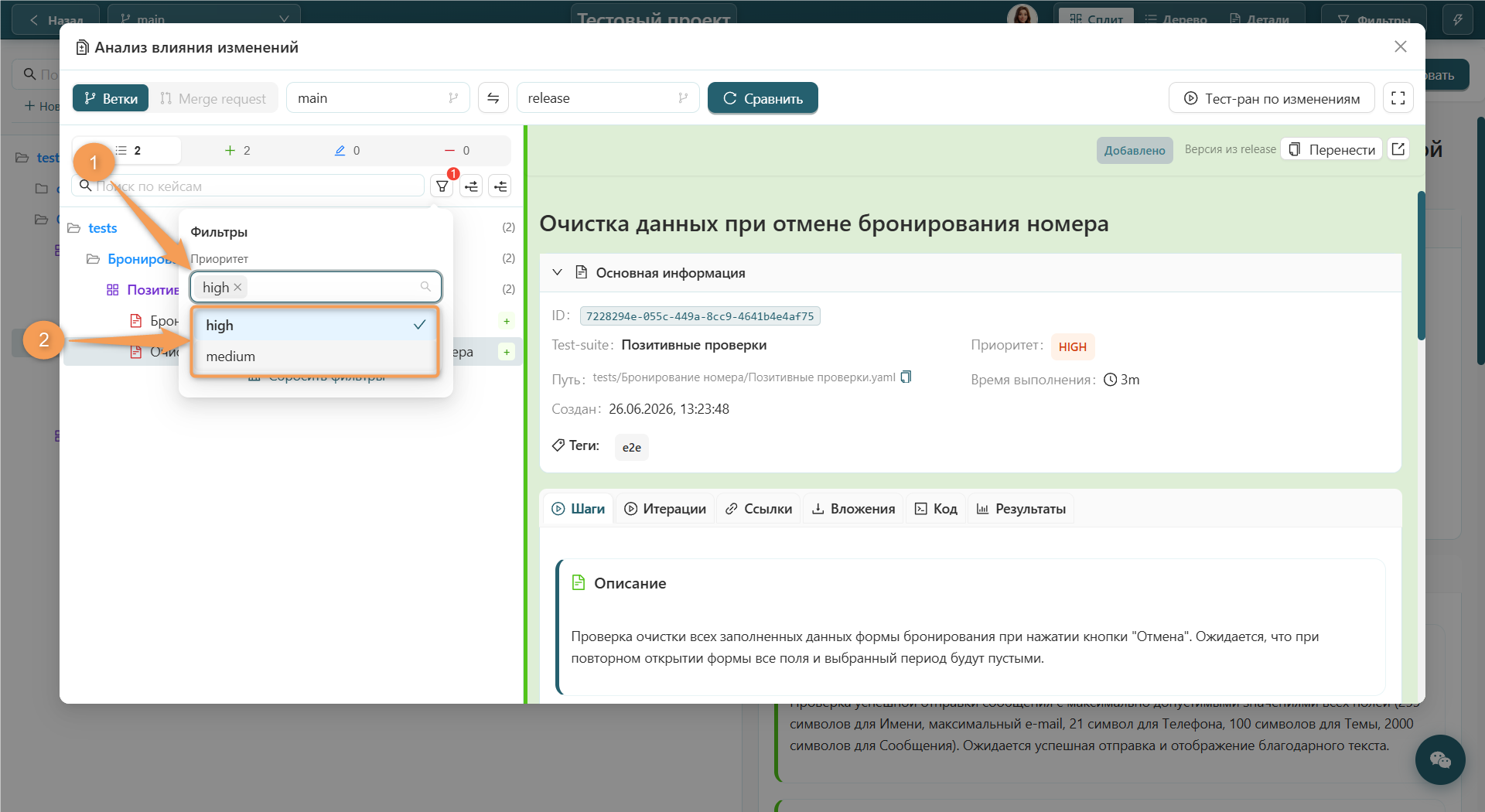Open the chat support bubble
The width and height of the screenshot is (1485, 812).
1439,759
